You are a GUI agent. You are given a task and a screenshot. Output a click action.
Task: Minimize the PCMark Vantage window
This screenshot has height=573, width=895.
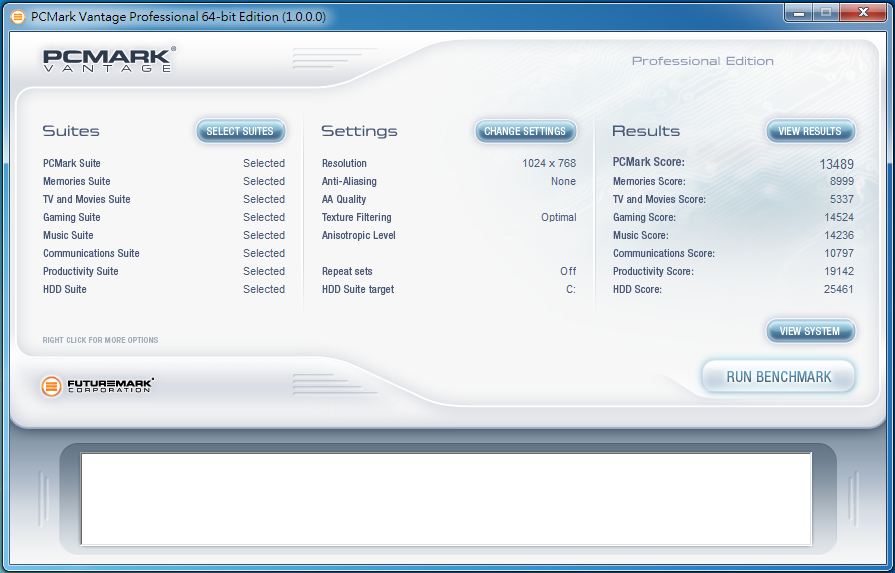[x=799, y=13]
